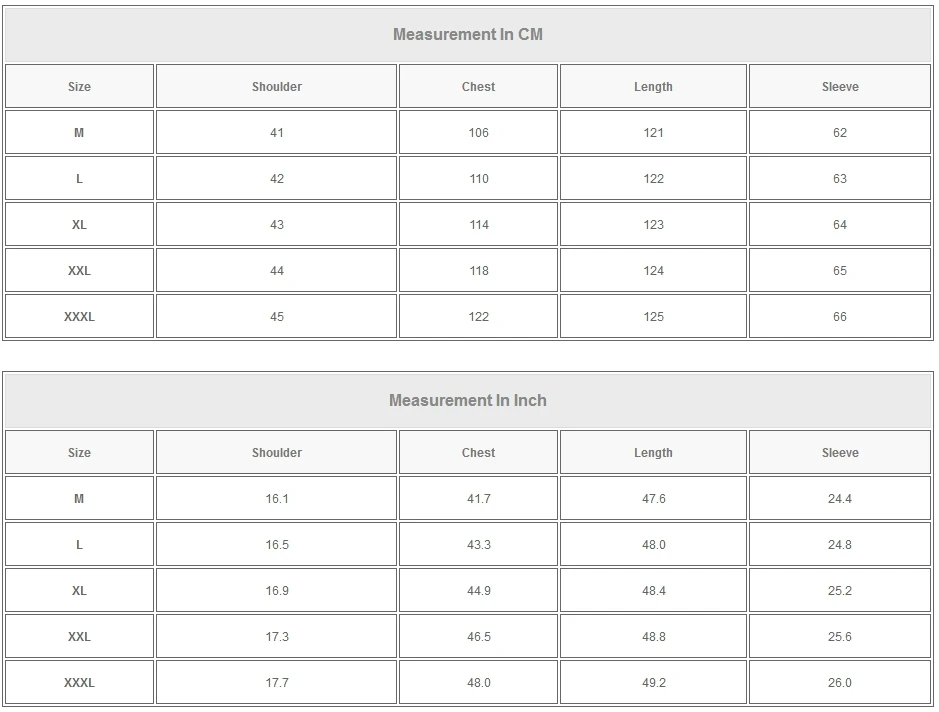Click the sleeve value 26.0 cell
The height and width of the screenshot is (712, 939).
coord(840,683)
